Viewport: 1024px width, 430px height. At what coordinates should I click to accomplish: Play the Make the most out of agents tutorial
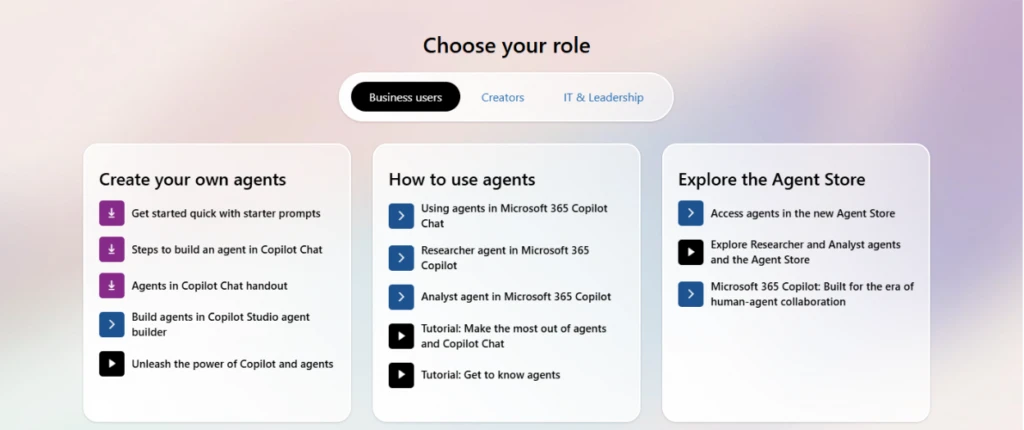pyautogui.click(x=401, y=336)
